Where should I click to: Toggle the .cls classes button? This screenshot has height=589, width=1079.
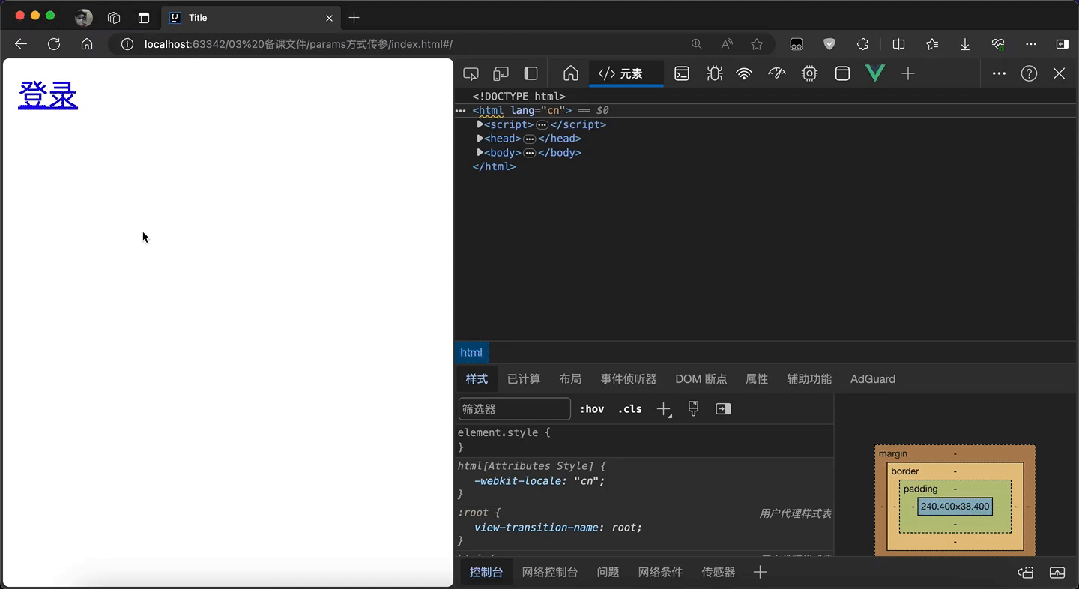630,409
